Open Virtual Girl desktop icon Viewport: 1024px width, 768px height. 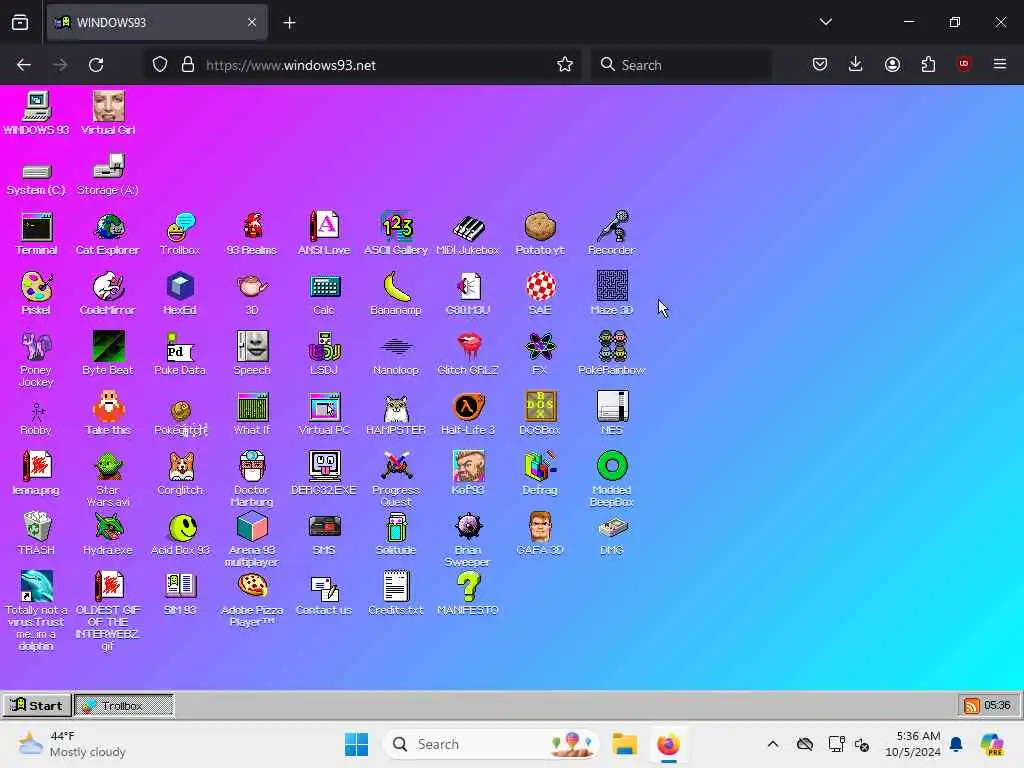(108, 113)
